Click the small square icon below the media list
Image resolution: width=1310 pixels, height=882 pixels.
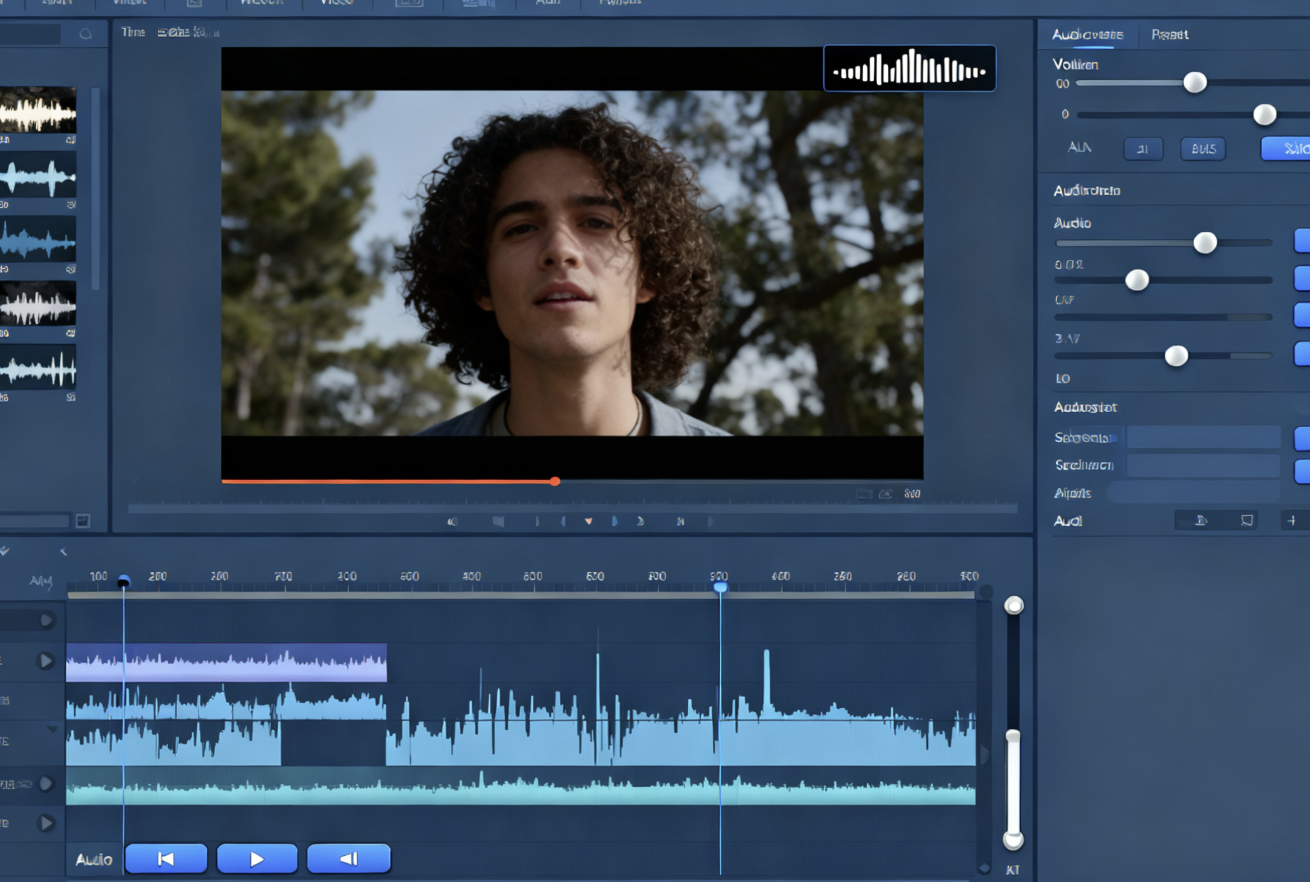[x=83, y=520]
